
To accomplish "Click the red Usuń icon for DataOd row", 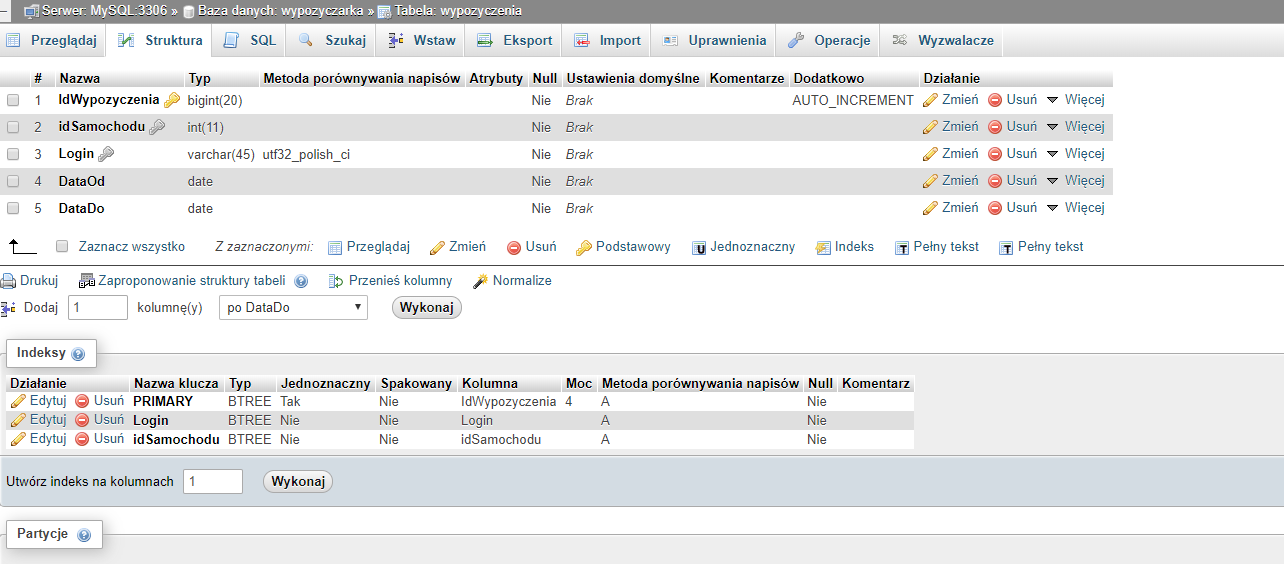I will [995, 181].
